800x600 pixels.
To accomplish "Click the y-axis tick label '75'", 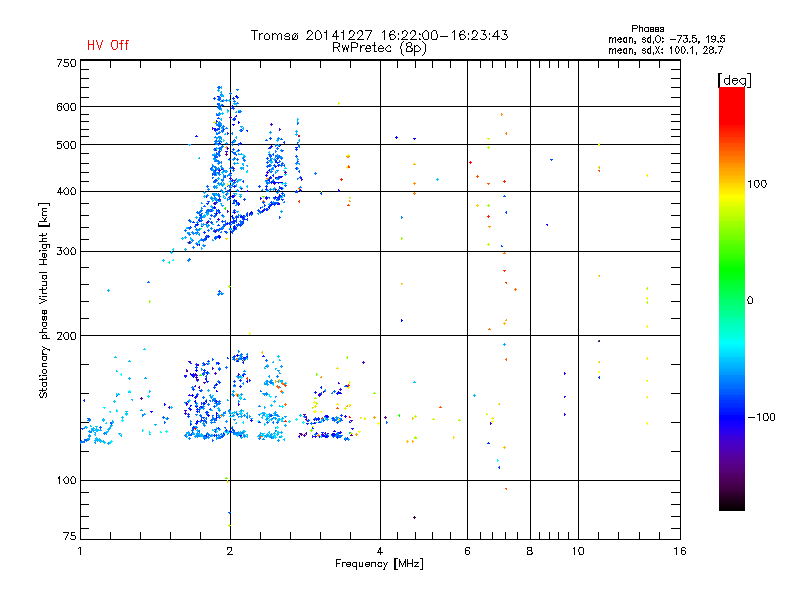I will pos(70,536).
